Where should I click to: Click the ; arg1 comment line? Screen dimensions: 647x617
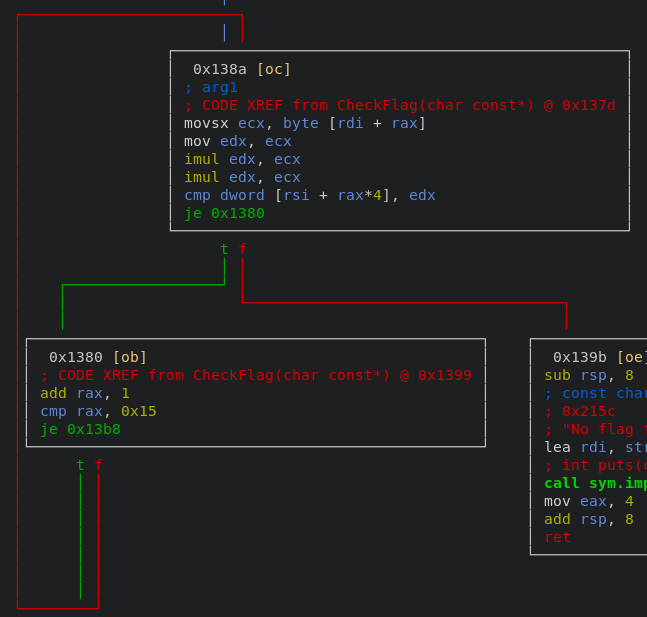210,87
